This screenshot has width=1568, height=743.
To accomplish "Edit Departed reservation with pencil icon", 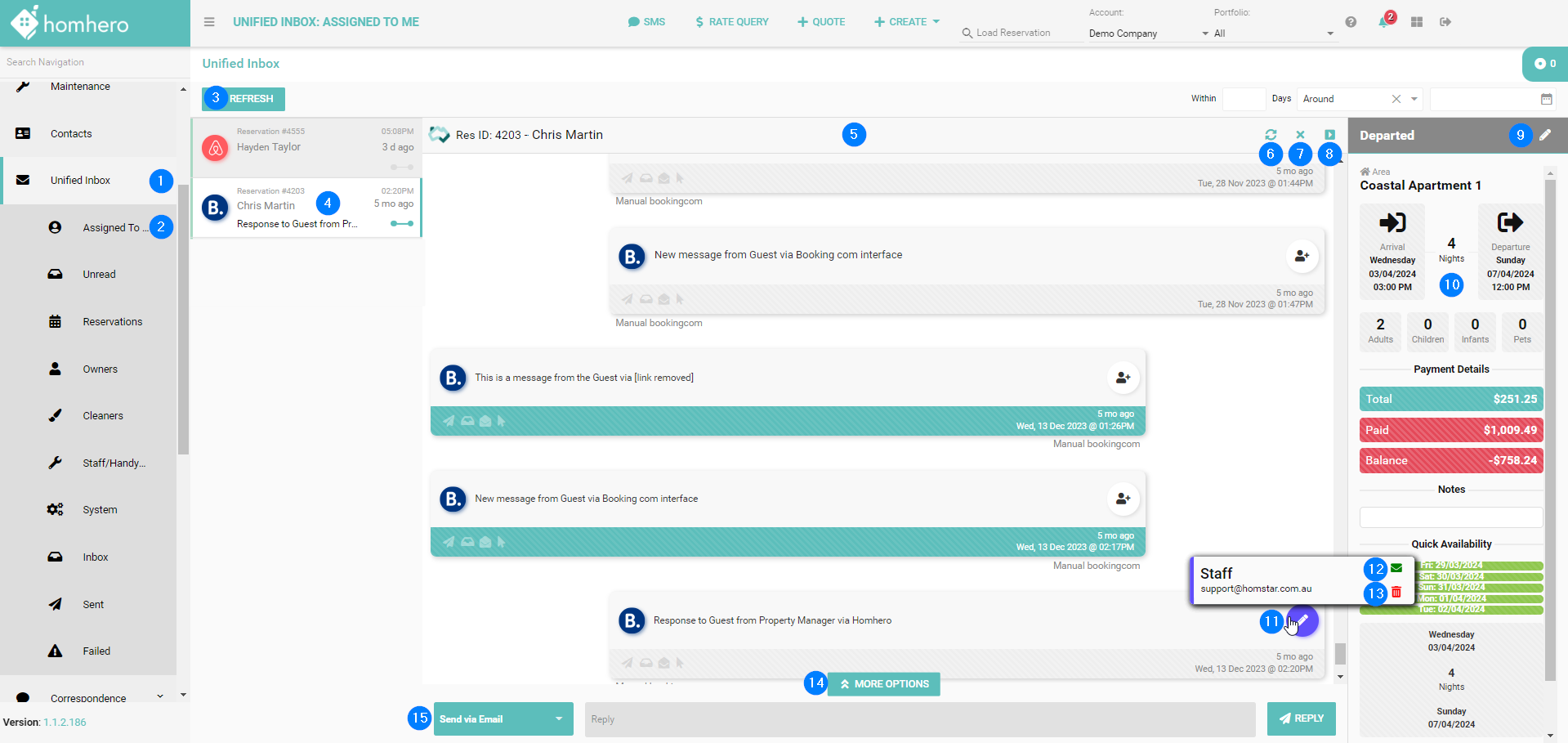I will (1545, 135).
